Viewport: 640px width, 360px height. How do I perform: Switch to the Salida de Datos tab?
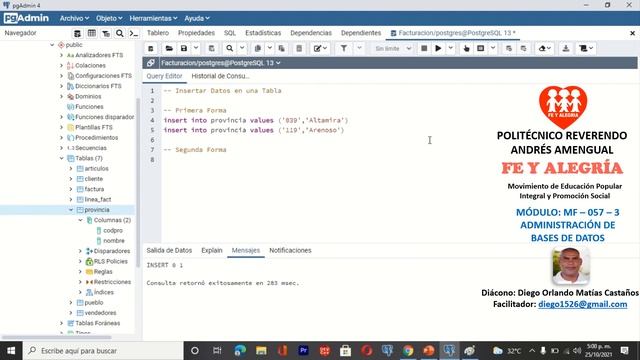point(169,251)
